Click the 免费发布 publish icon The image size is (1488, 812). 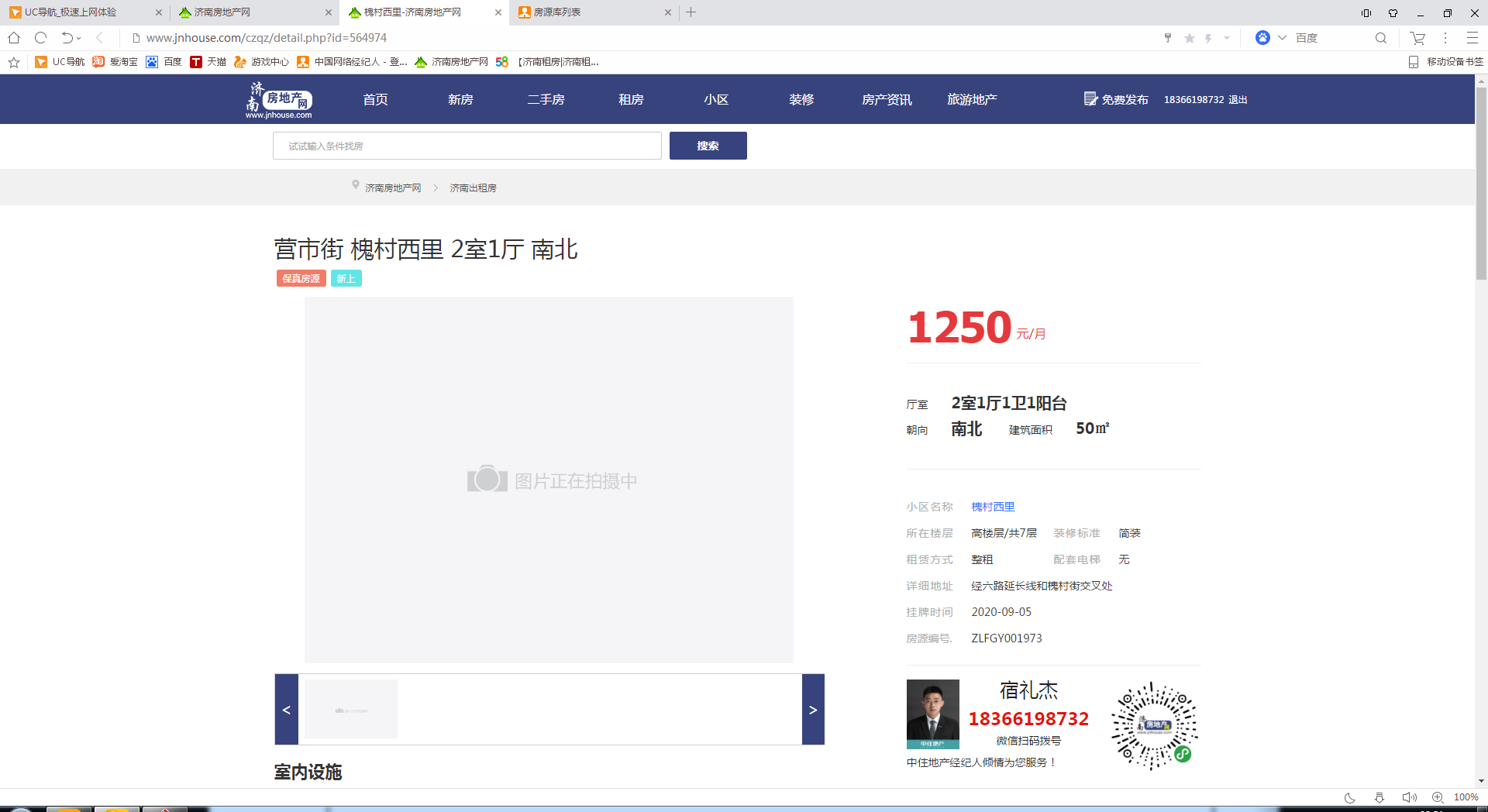coord(1090,99)
